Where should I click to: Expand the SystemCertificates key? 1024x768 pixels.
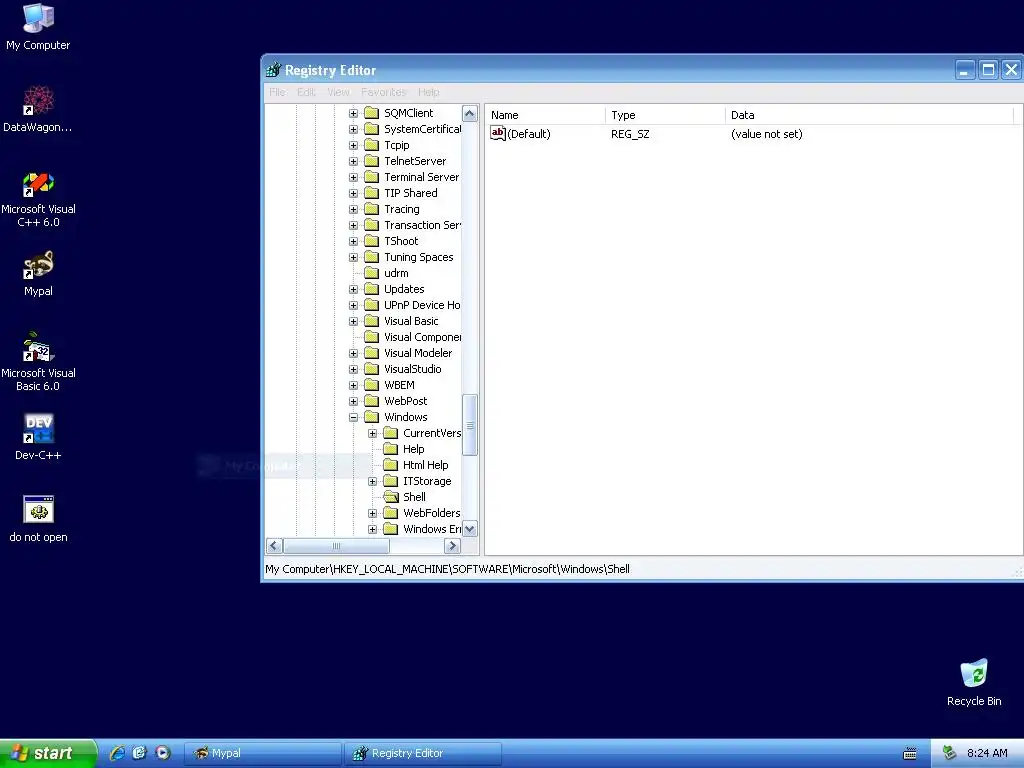point(353,129)
